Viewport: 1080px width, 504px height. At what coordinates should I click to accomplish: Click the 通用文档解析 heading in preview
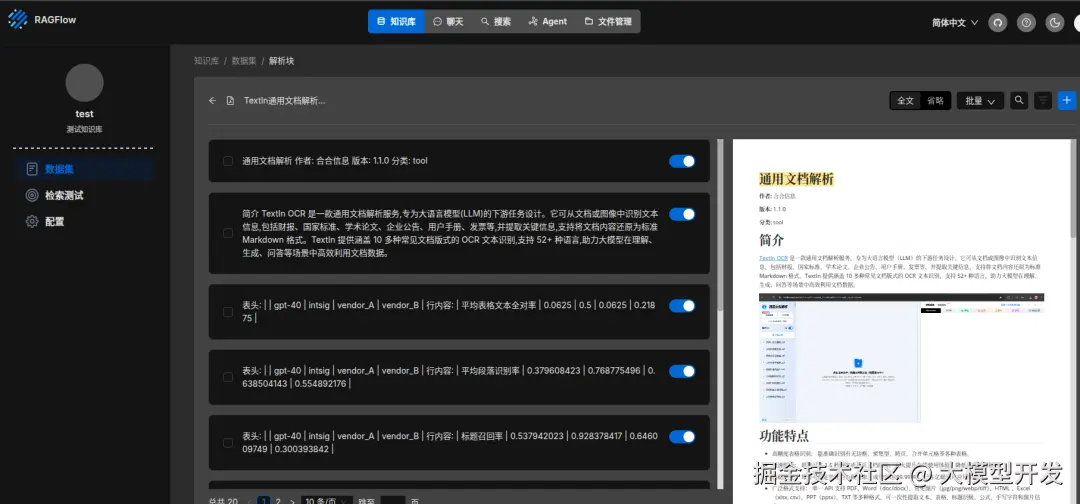click(796, 179)
